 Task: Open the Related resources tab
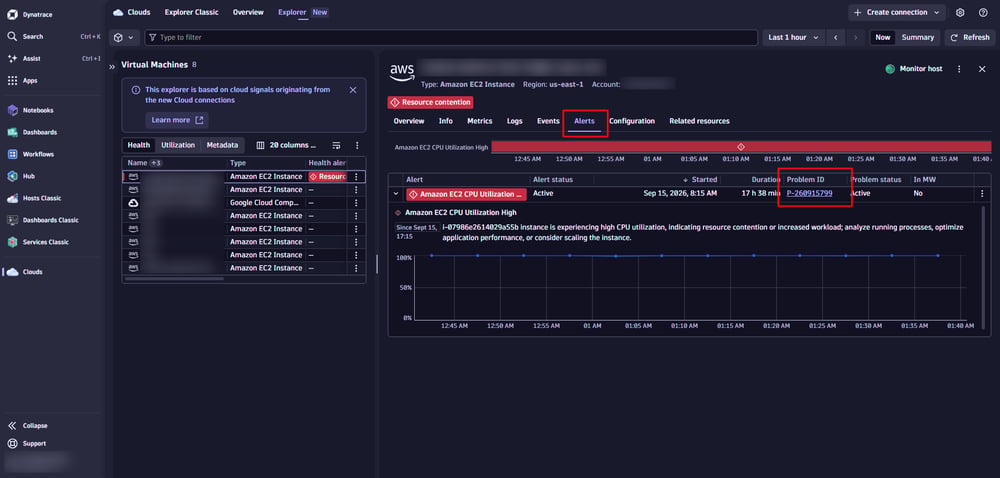coord(699,121)
